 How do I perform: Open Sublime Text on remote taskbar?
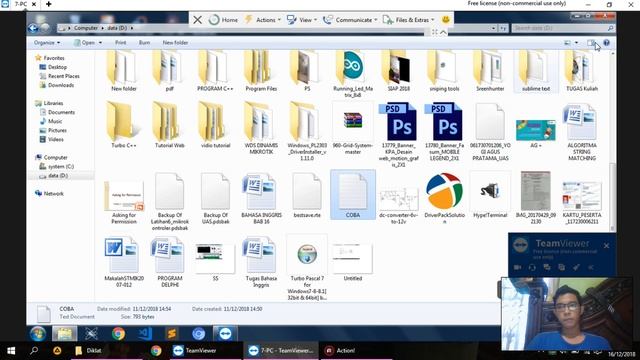172,333
